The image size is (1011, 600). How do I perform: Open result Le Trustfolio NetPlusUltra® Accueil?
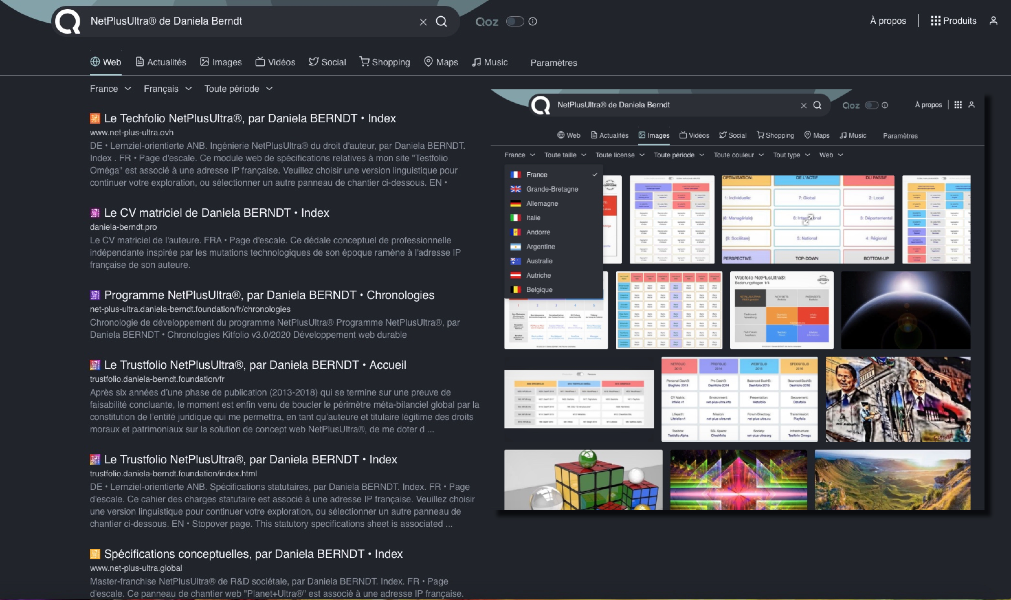[255, 365]
